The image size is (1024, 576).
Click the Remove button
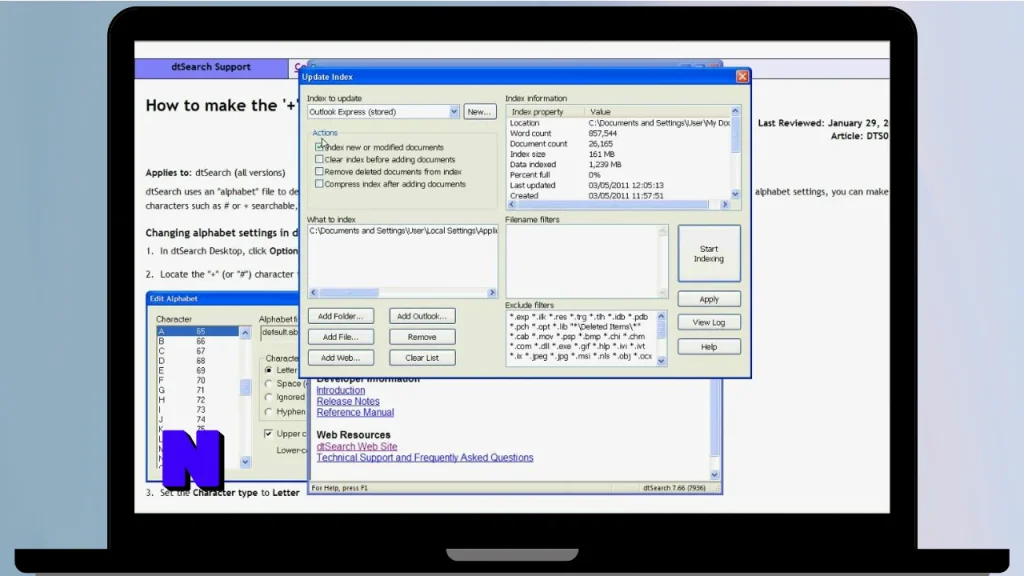click(x=422, y=337)
